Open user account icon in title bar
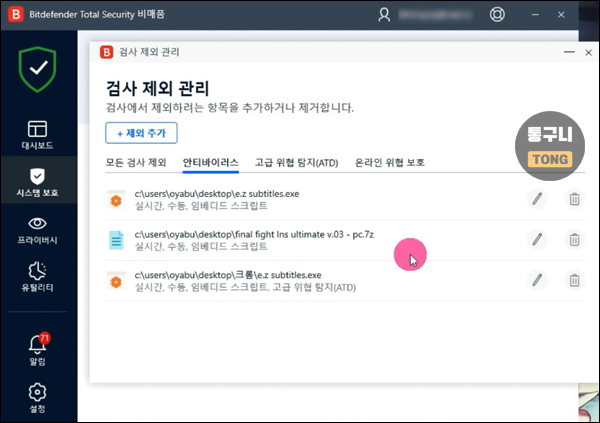The height and width of the screenshot is (423, 600). click(384, 15)
